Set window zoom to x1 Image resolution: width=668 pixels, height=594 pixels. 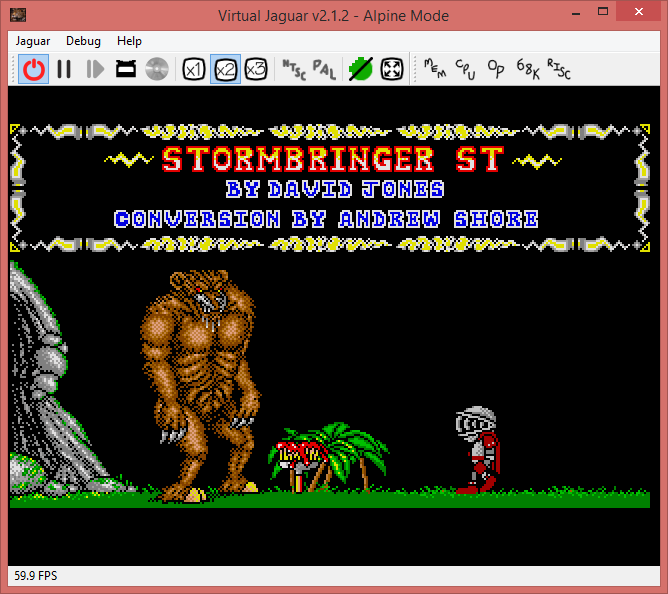click(194, 69)
